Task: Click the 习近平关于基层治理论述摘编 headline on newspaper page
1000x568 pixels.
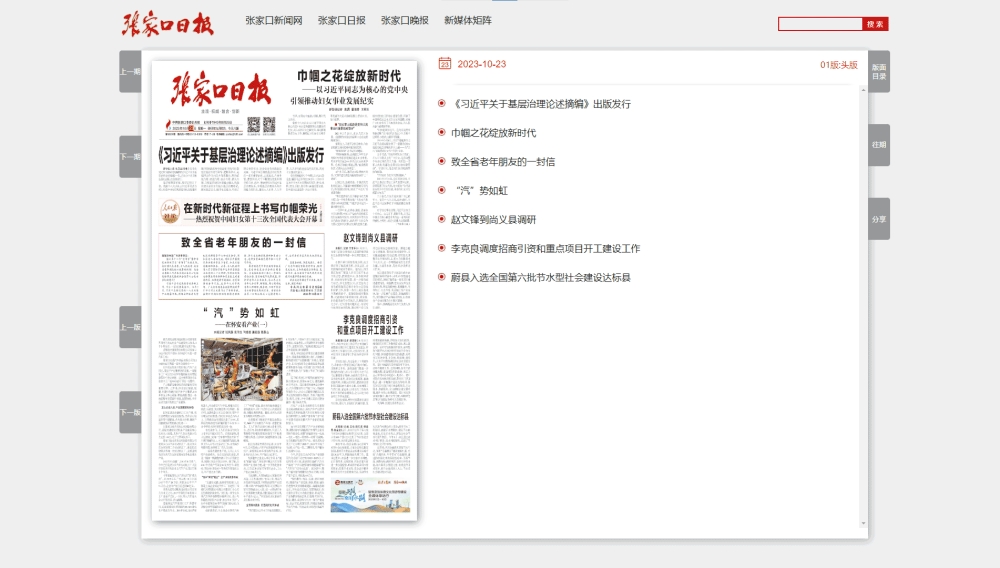Action: pyautogui.click(x=241, y=155)
